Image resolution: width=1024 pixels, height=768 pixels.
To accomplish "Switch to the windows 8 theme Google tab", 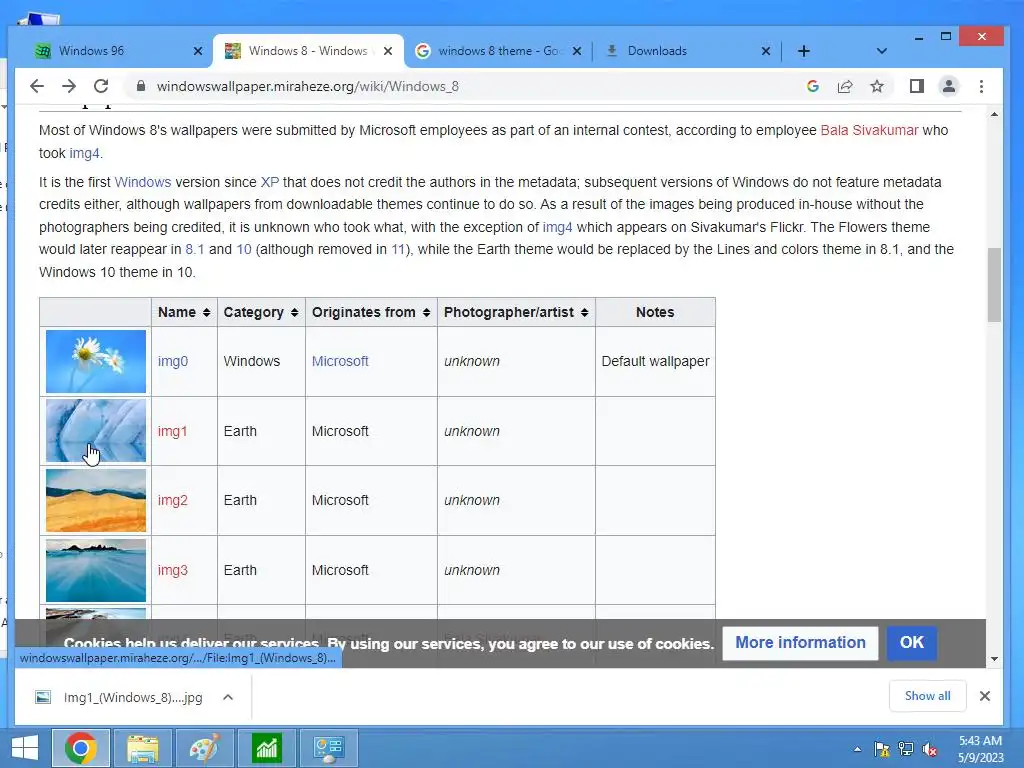I will pyautogui.click(x=496, y=51).
